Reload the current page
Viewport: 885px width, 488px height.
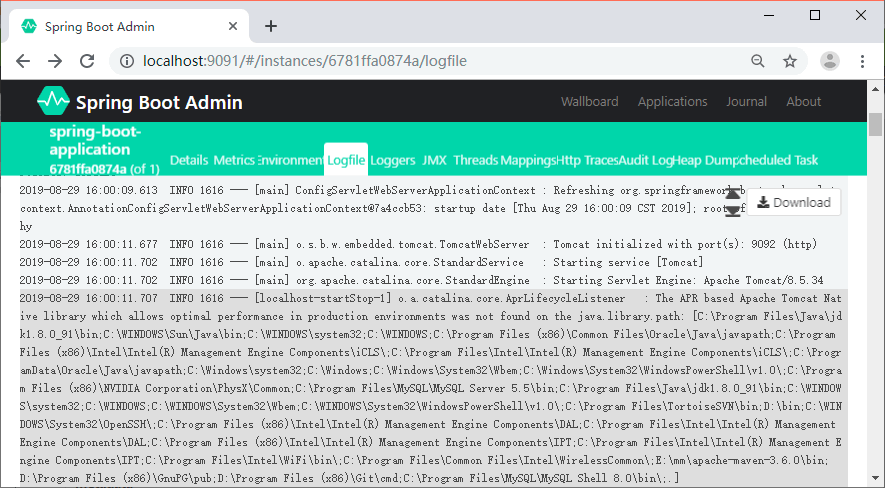coord(87,61)
